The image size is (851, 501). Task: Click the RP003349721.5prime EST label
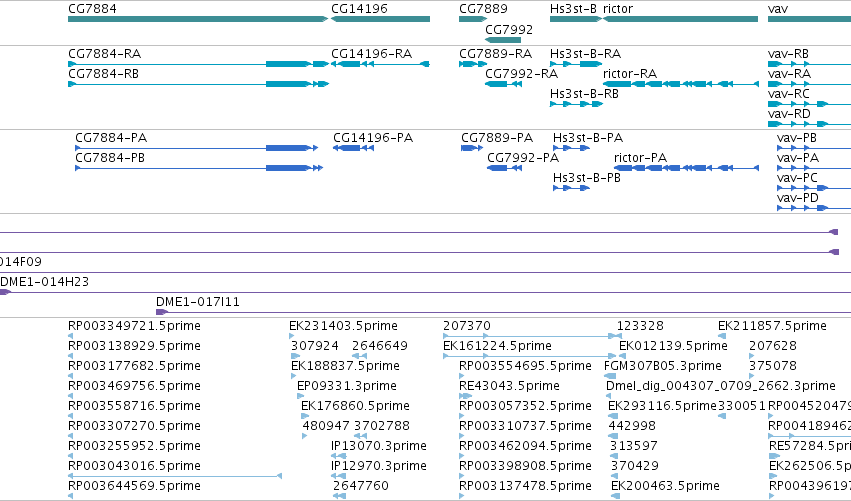[x=135, y=326]
